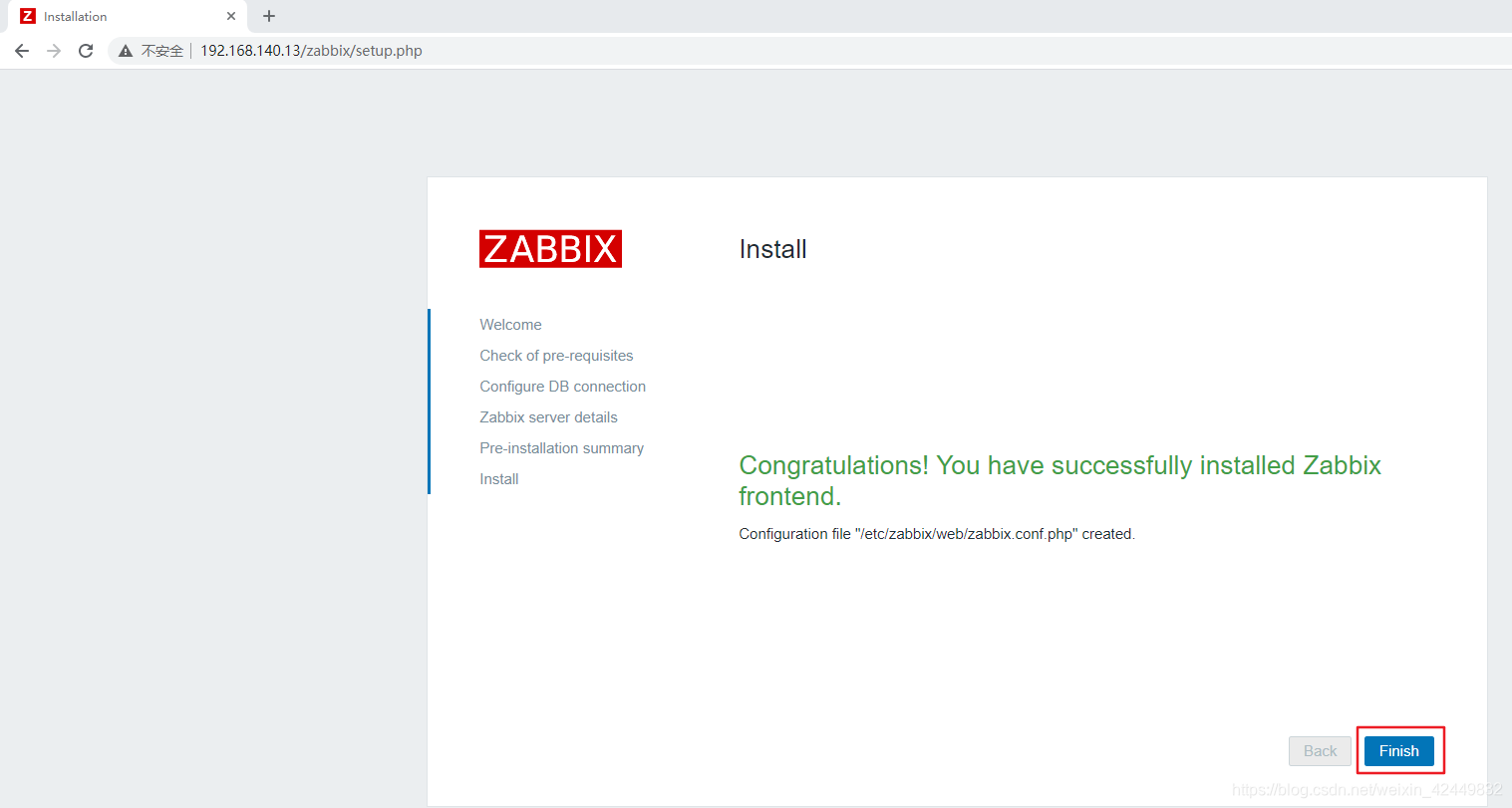Click the browser forward arrow
The height and width of the screenshot is (808, 1512).
54,51
